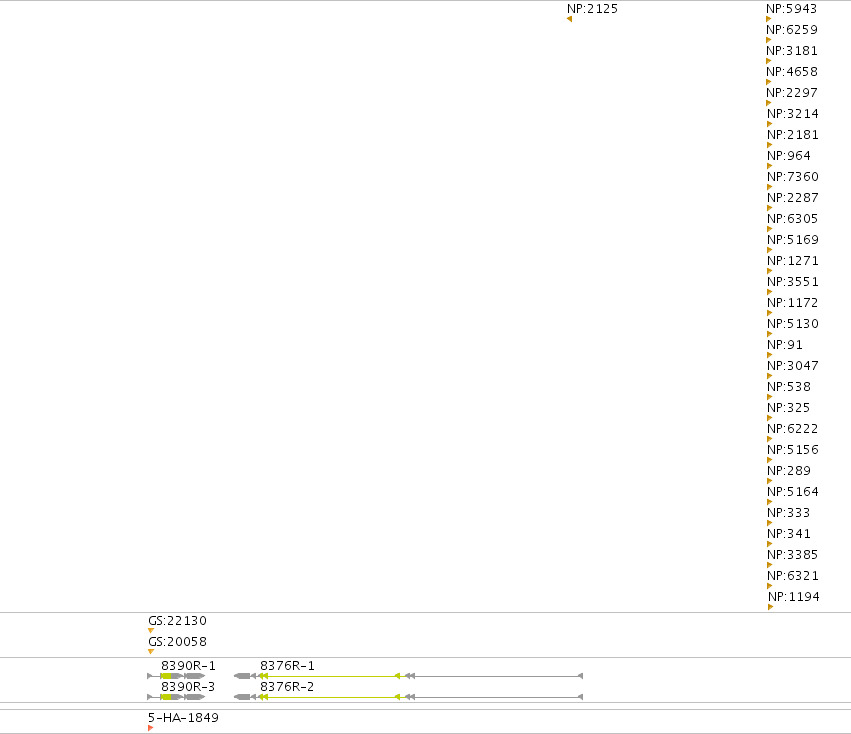This screenshot has height=734, width=851.
Task: Select the NP:6259 feature
Action: pyautogui.click(x=792, y=30)
